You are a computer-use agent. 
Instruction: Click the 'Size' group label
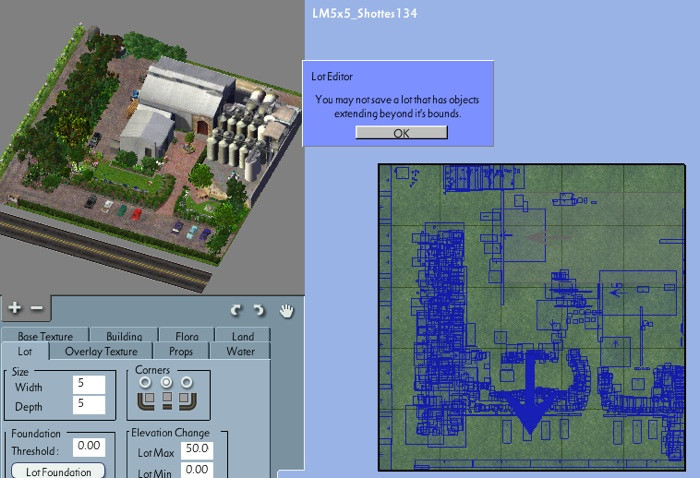[x=20, y=371]
